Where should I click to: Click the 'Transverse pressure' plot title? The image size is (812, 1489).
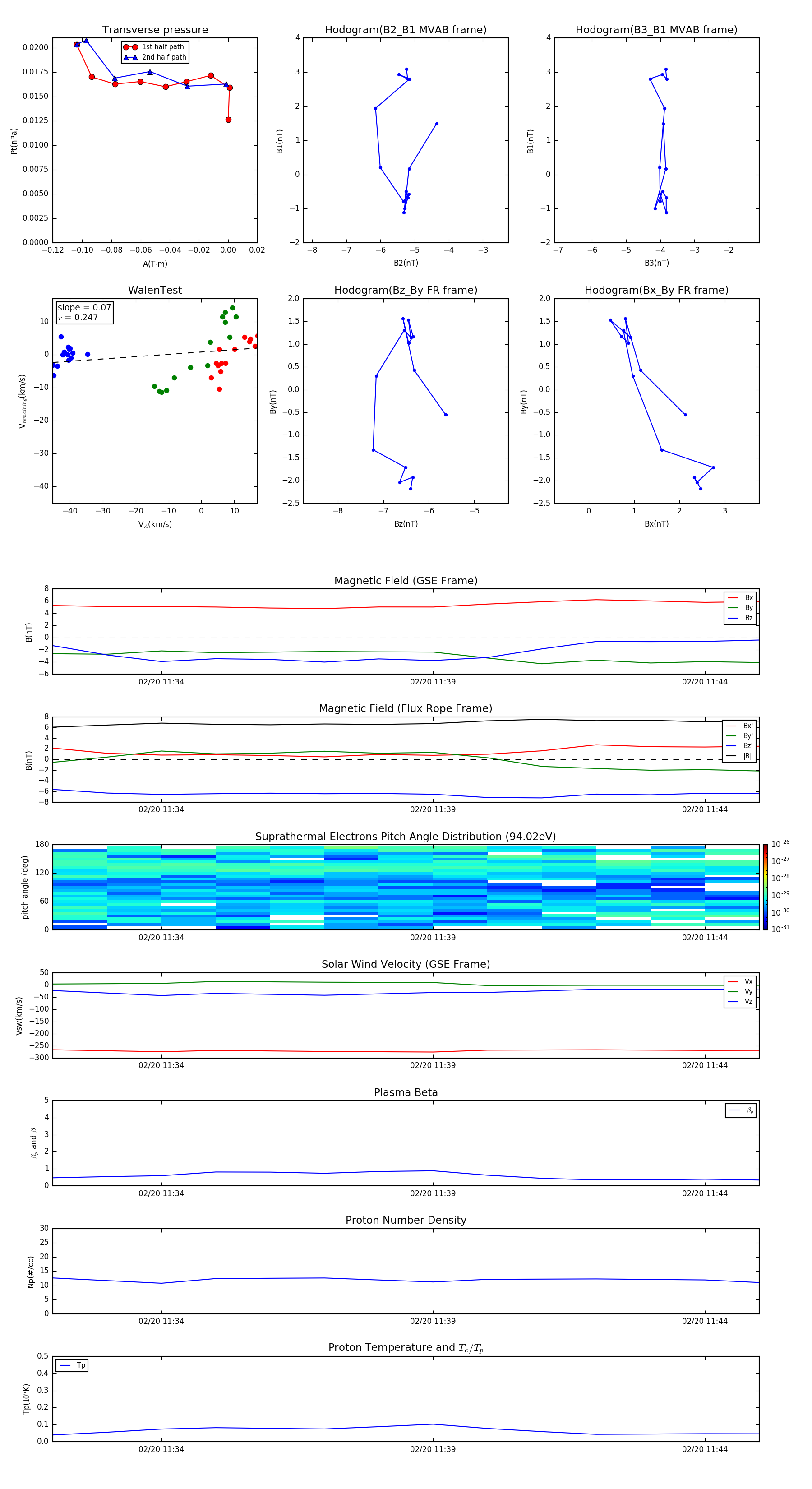coord(155,29)
